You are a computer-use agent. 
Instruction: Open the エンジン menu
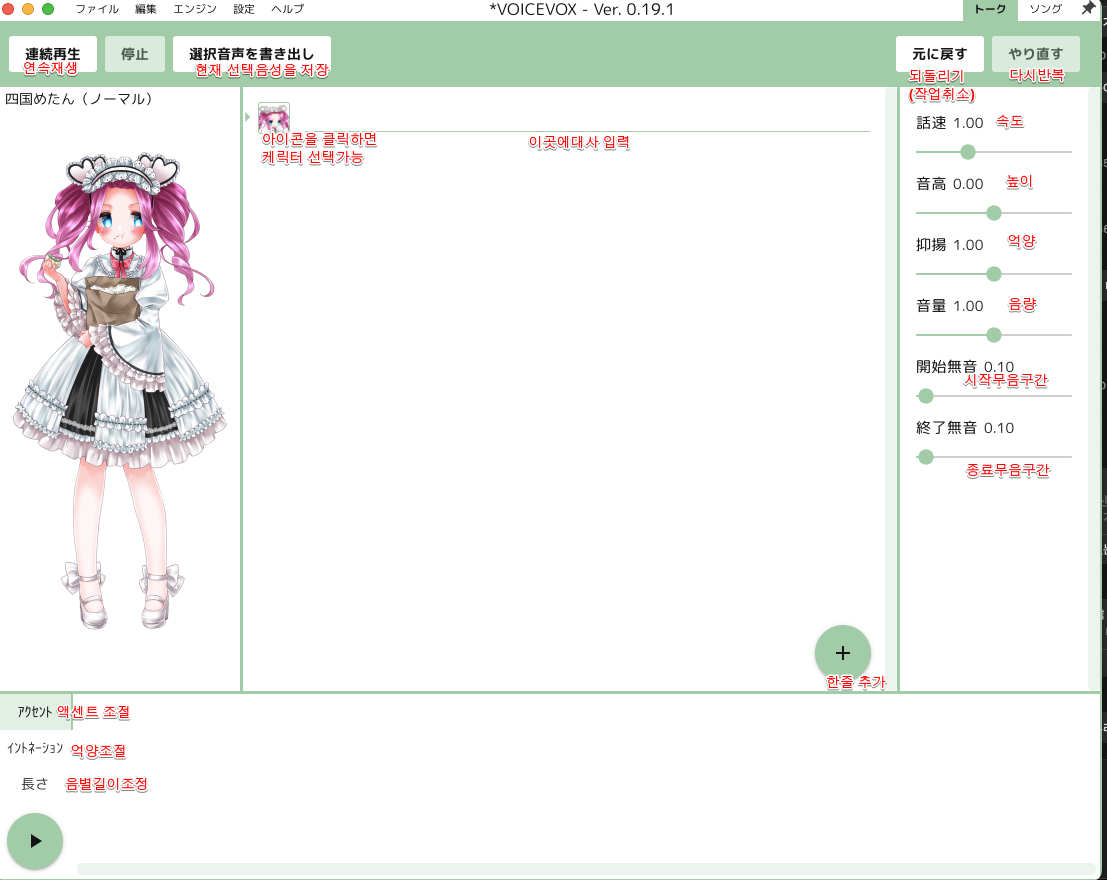195,9
